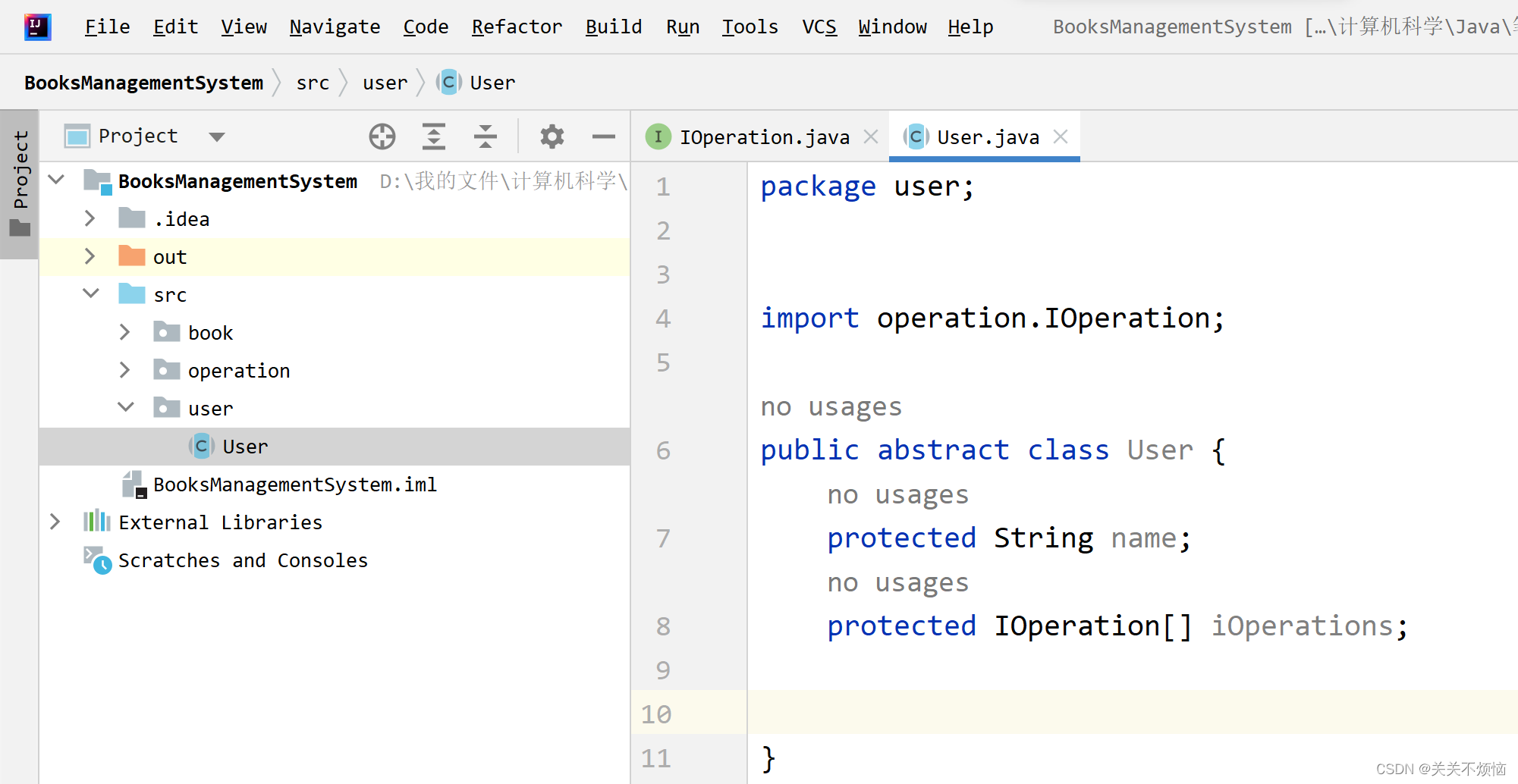The width and height of the screenshot is (1518, 784).
Task: Expand the book package
Action: (125, 332)
